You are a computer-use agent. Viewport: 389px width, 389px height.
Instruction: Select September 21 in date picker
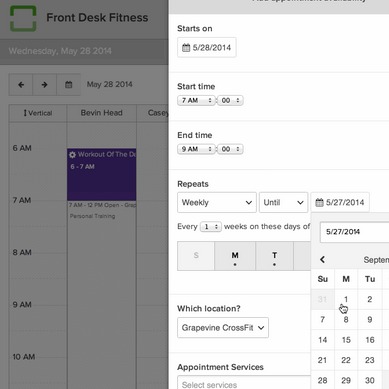[x=322, y=360]
